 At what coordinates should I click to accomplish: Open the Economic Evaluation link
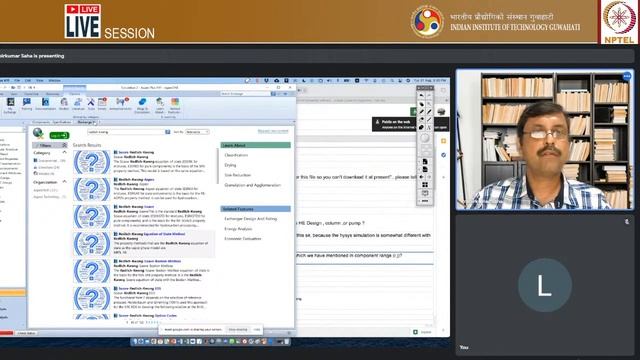pos(243,239)
